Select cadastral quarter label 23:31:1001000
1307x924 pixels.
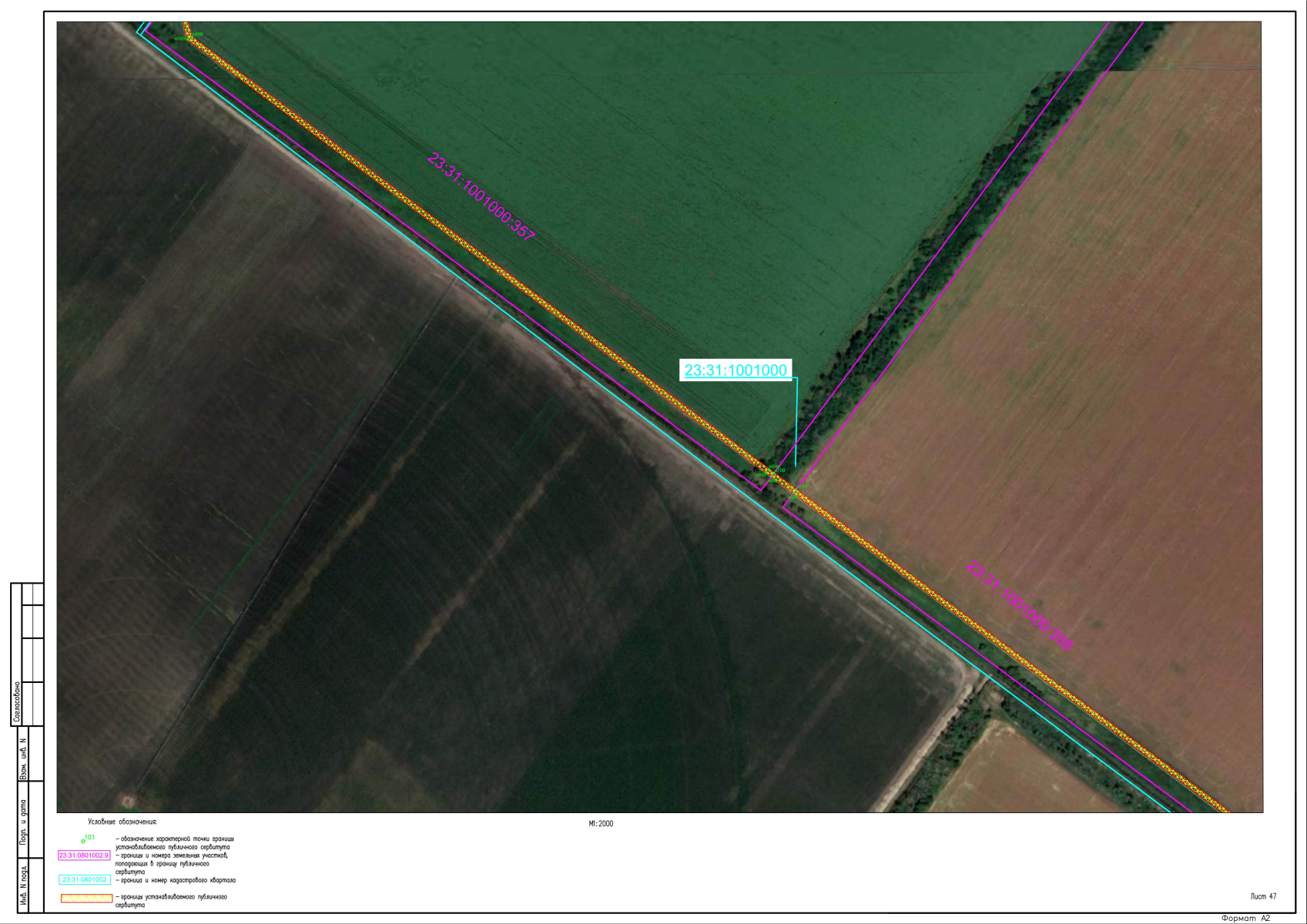[736, 370]
